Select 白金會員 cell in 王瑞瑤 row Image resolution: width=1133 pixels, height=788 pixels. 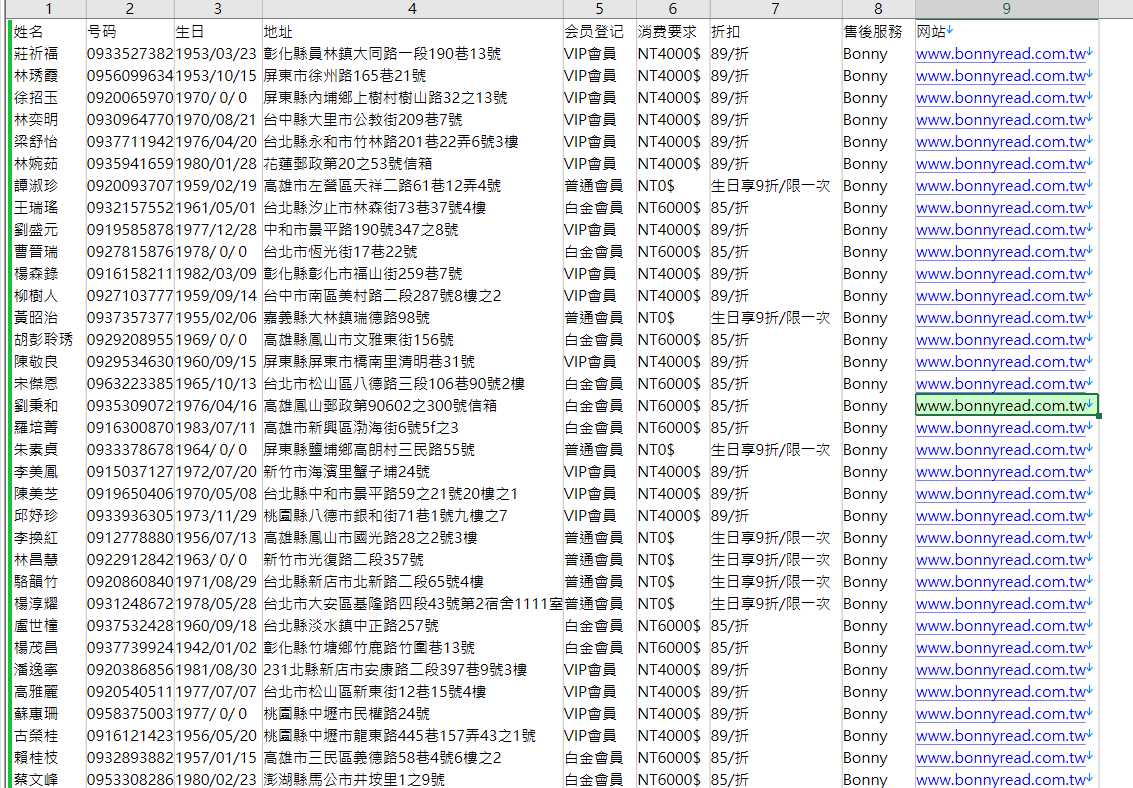point(600,208)
